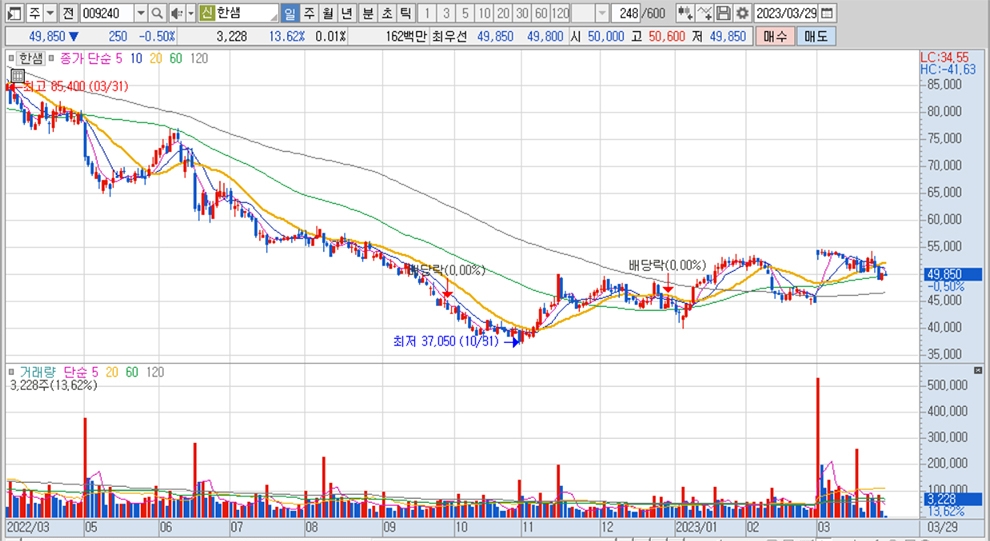Click the stock search magnifier icon
This screenshot has height=541, width=990.
click(157, 13)
